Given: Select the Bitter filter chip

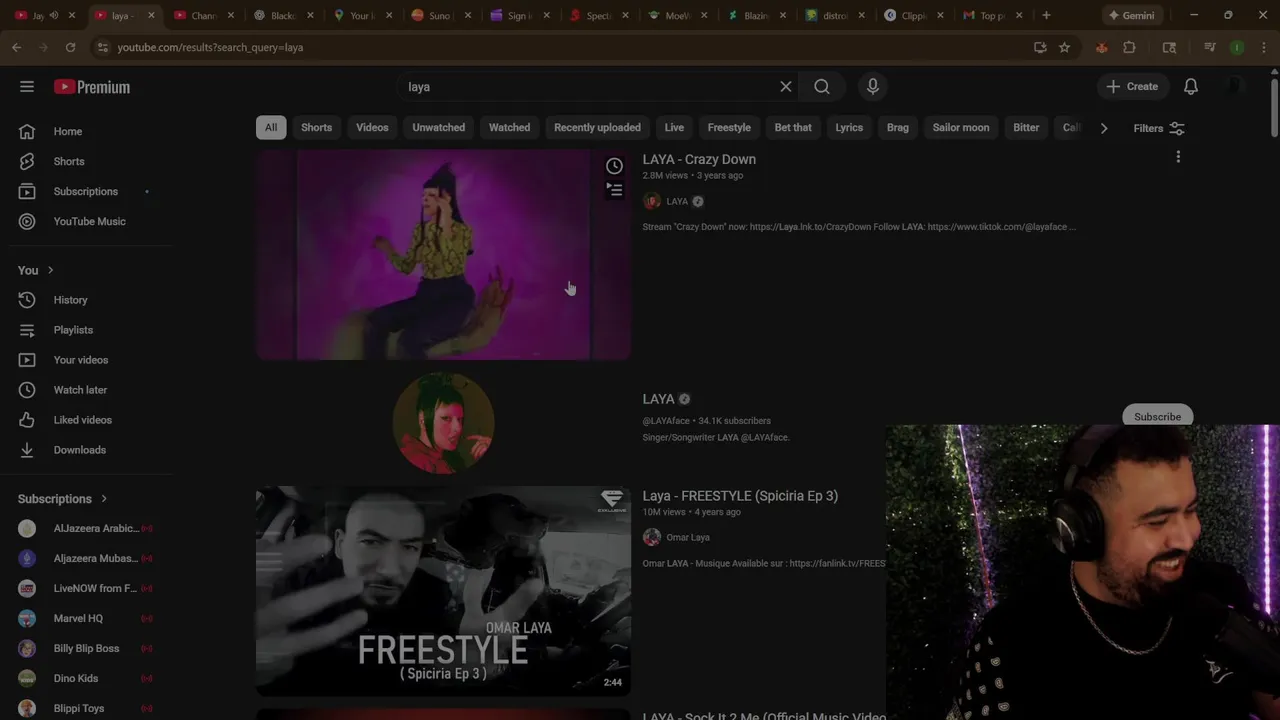Looking at the screenshot, I should 1026,127.
